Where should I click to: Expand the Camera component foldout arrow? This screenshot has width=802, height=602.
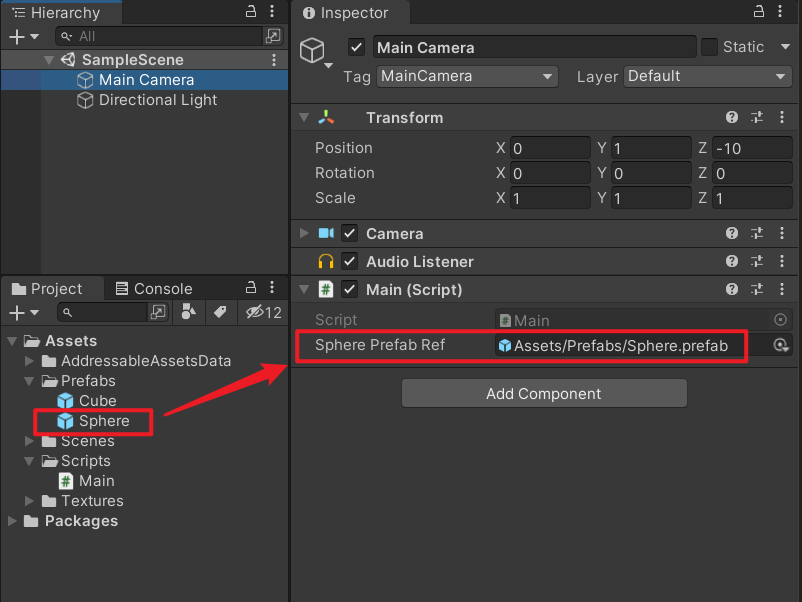pos(304,234)
